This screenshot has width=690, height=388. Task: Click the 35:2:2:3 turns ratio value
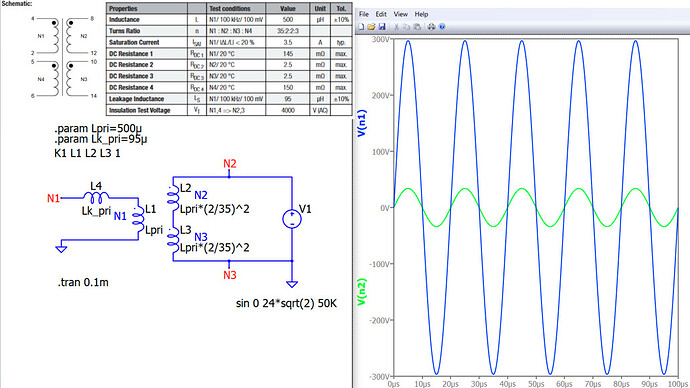[288, 31]
